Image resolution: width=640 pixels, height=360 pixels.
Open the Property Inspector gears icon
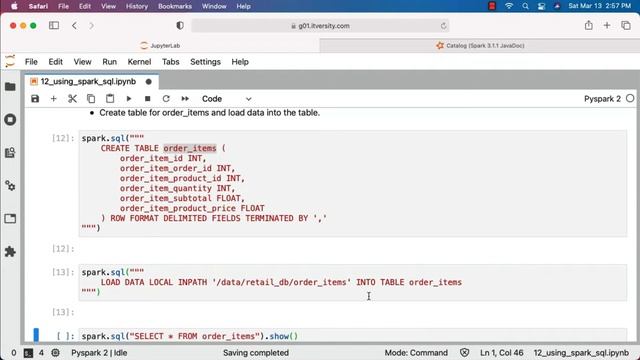pyautogui.click(x=10, y=186)
